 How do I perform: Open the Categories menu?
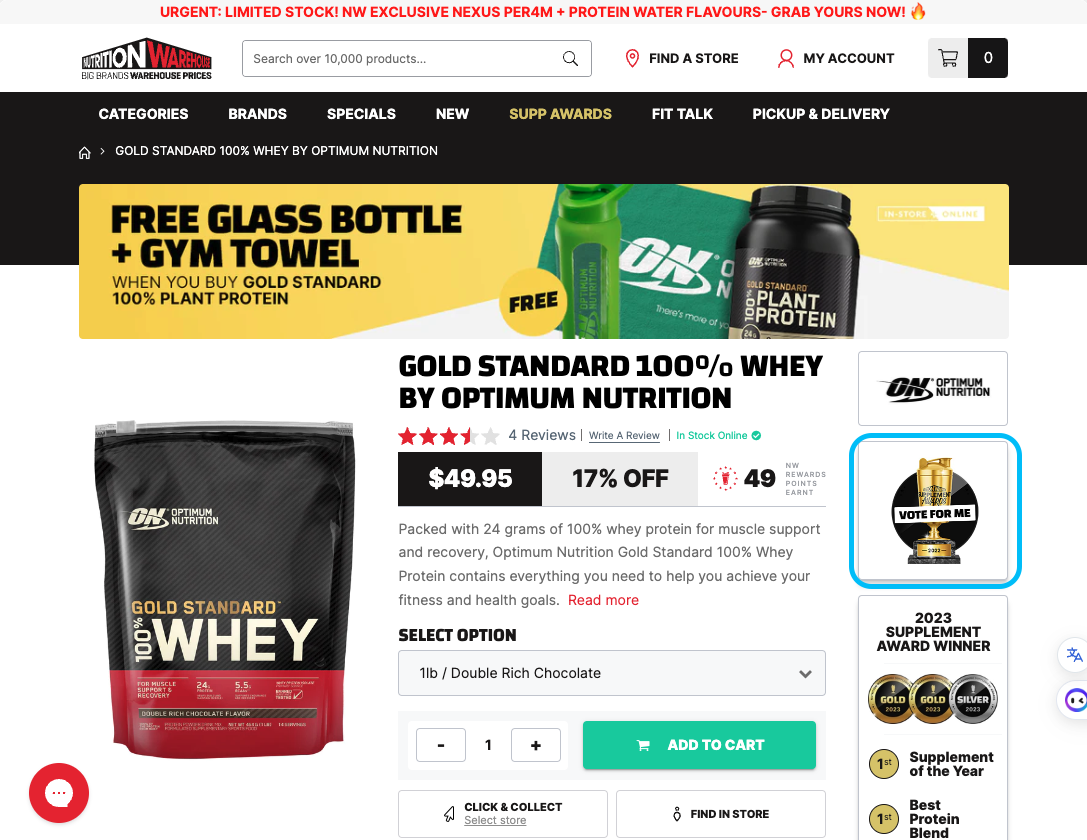click(x=144, y=114)
